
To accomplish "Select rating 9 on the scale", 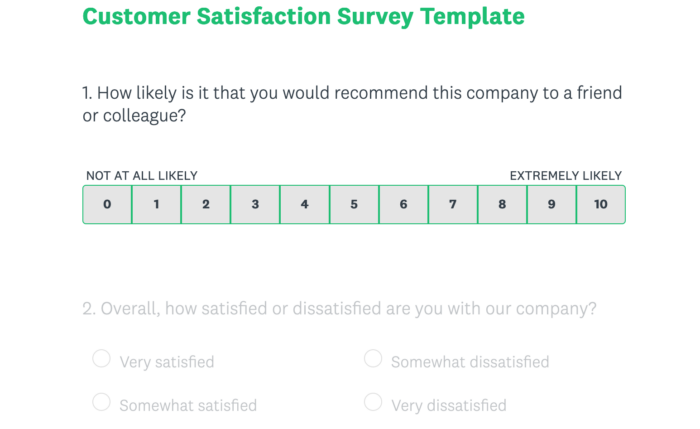I will click(551, 204).
